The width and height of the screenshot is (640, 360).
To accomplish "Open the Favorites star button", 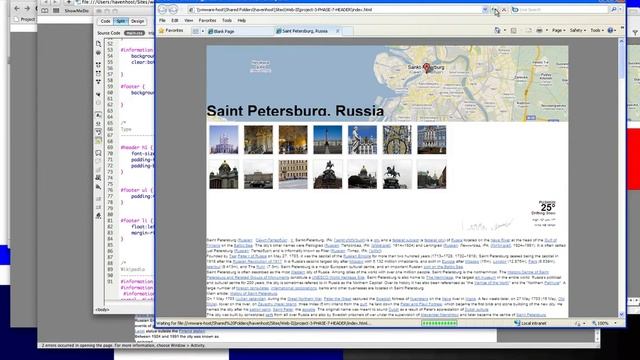I will pyautogui.click(x=171, y=31).
